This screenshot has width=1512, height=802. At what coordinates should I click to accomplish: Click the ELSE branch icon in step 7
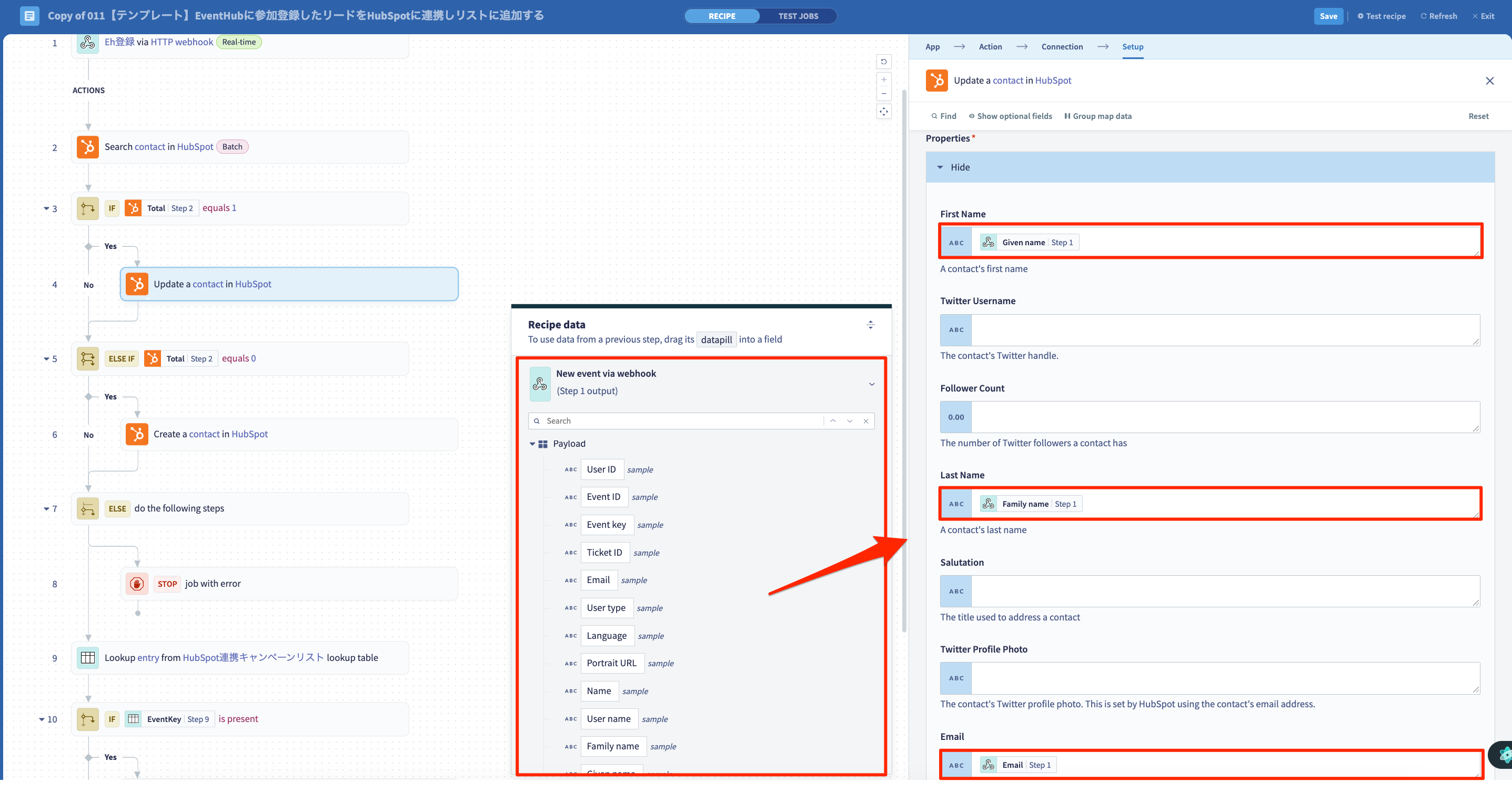[x=87, y=508]
